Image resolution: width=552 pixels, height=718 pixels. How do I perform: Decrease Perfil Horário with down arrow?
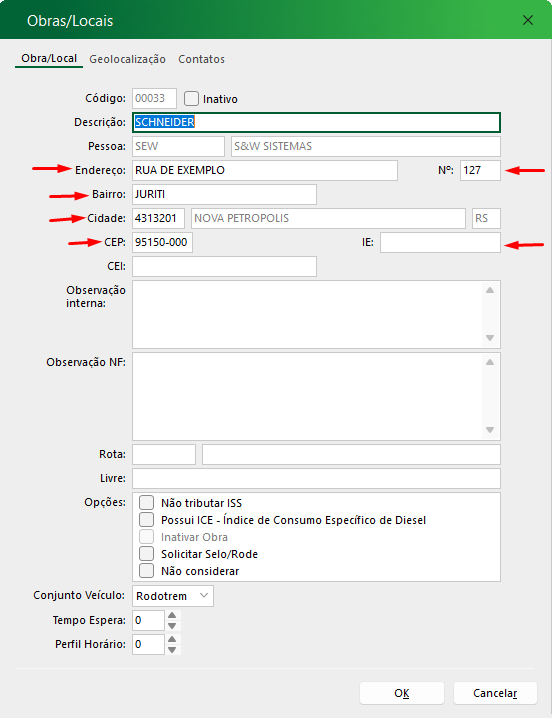[x=172, y=650]
